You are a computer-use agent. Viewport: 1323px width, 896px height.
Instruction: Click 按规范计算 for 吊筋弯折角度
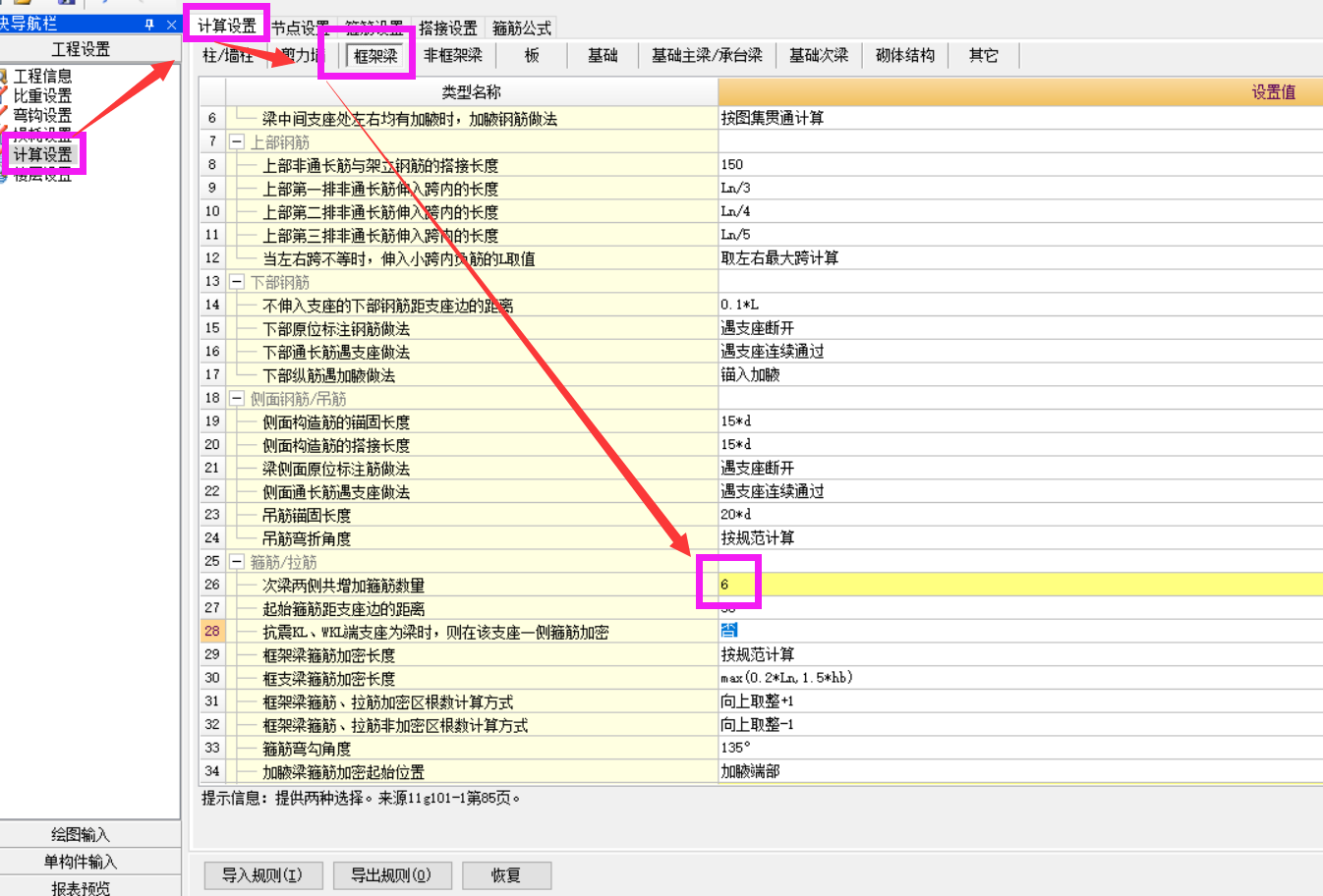click(x=758, y=537)
